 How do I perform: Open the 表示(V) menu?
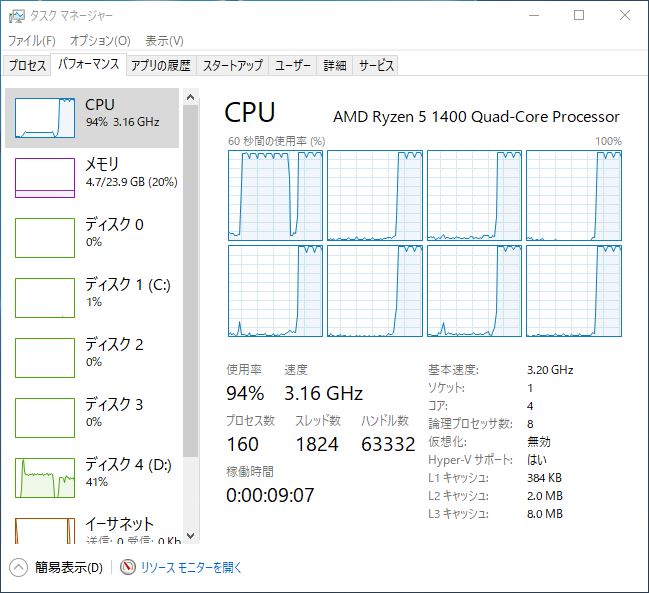click(164, 41)
